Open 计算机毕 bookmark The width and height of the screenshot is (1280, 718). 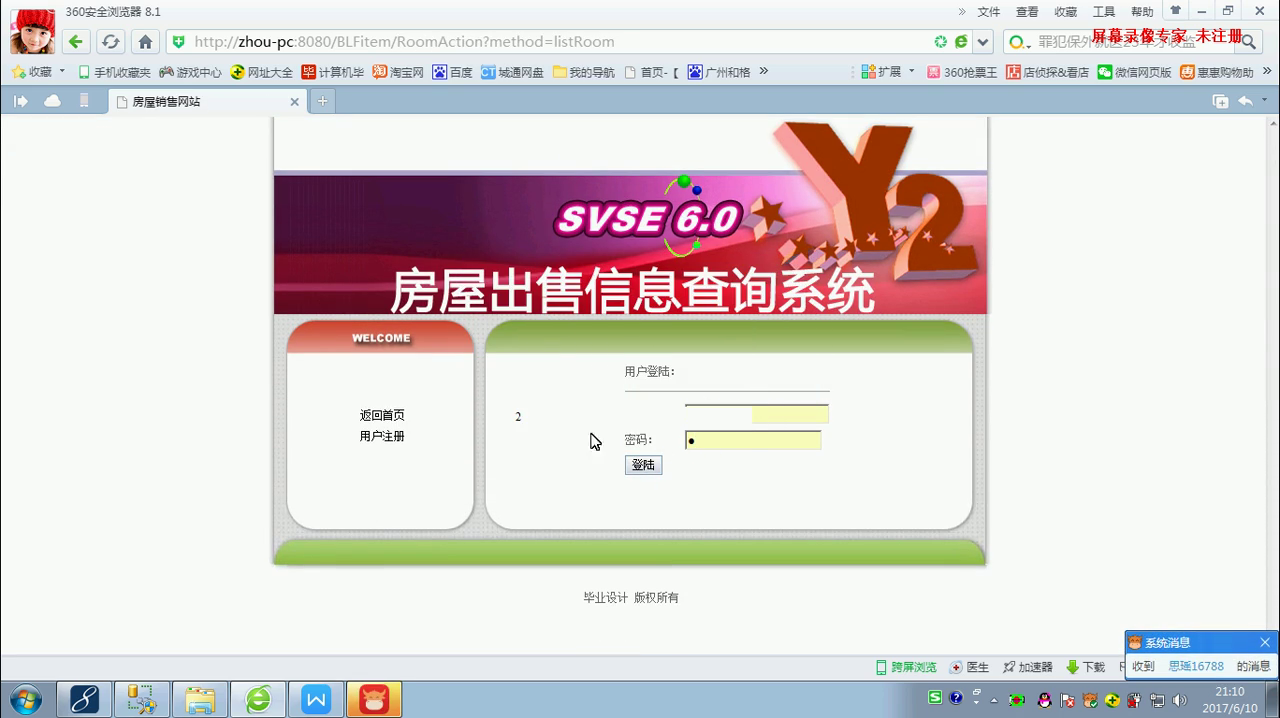pyautogui.click(x=333, y=72)
